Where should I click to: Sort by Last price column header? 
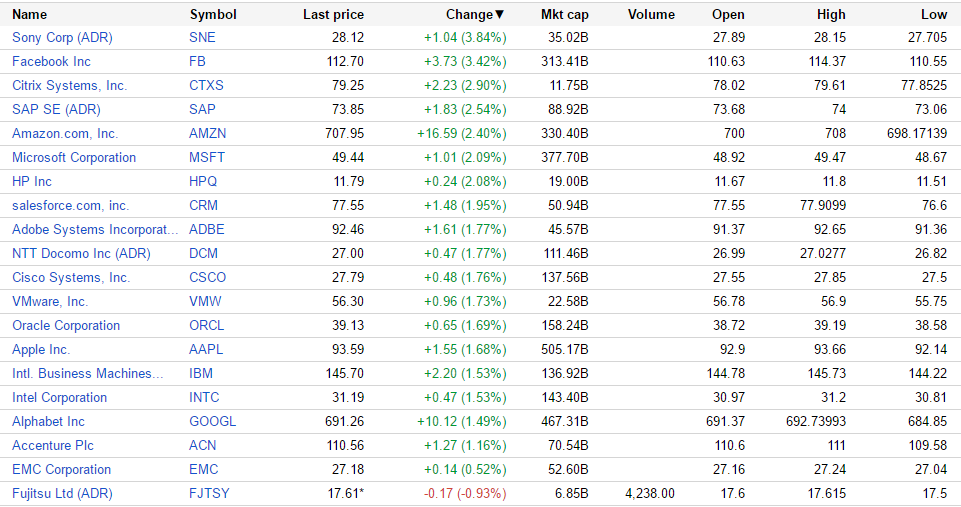tap(333, 15)
